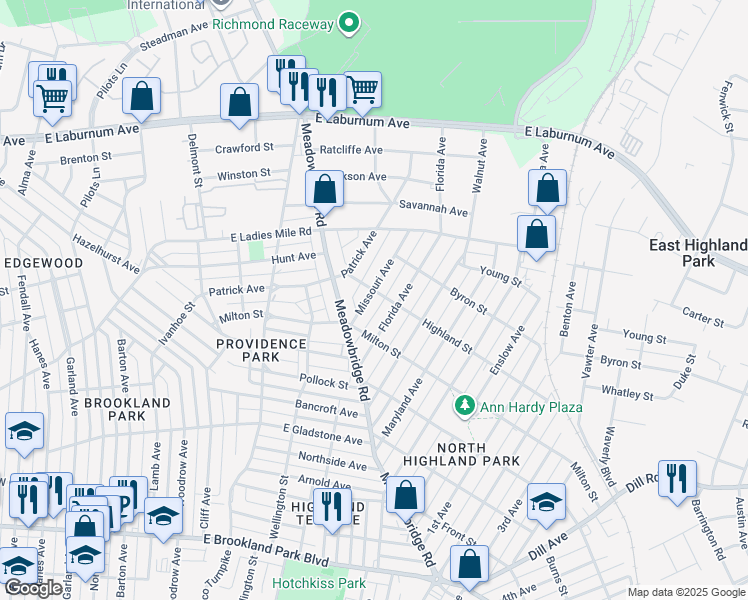This screenshot has width=748, height=600.
Task: Select the shopping bag marker beside Pilots Ln
Action: [142, 97]
